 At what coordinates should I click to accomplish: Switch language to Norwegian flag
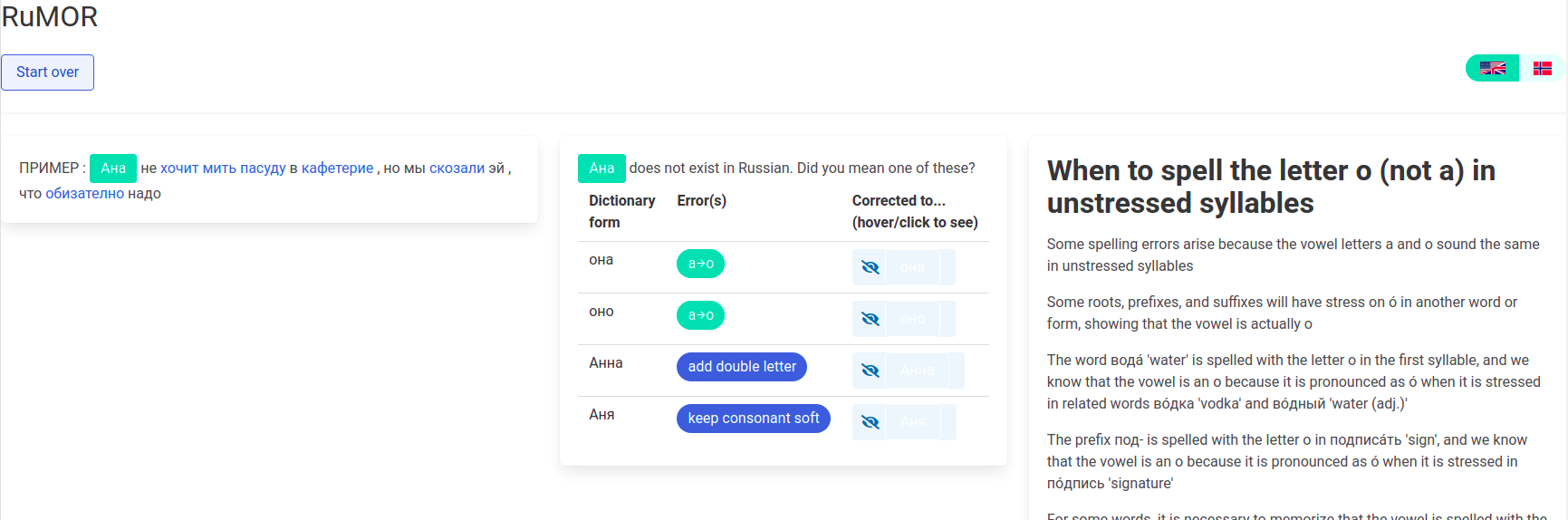[x=1542, y=68]
